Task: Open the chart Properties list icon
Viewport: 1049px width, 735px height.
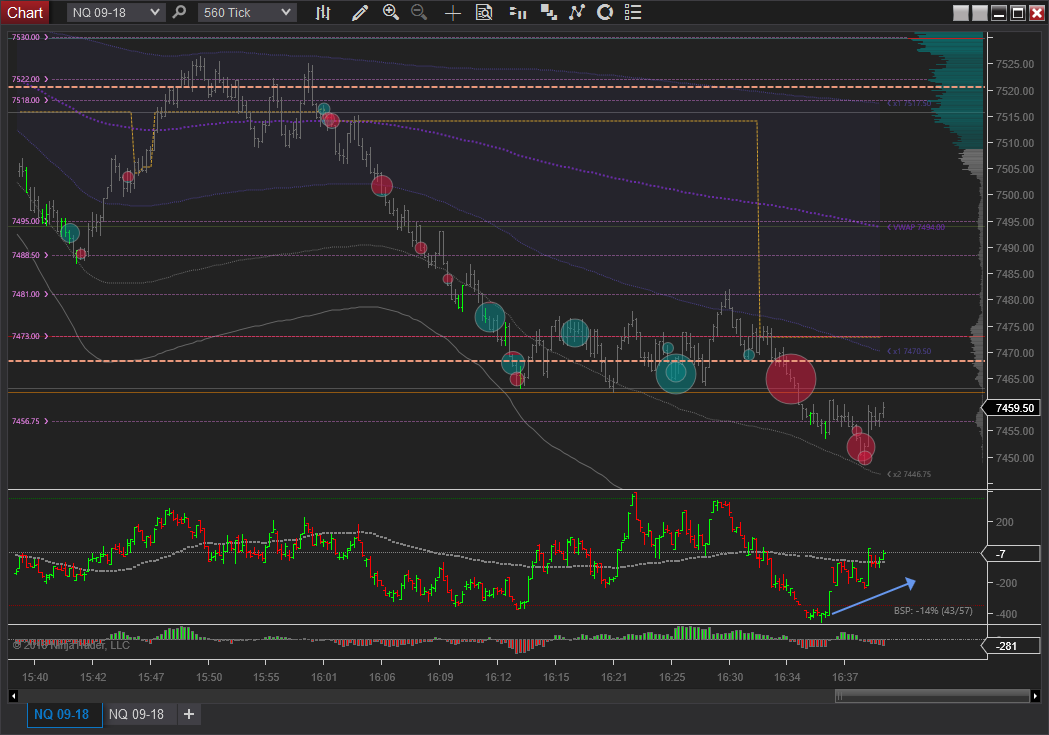Action: point(633,12)
